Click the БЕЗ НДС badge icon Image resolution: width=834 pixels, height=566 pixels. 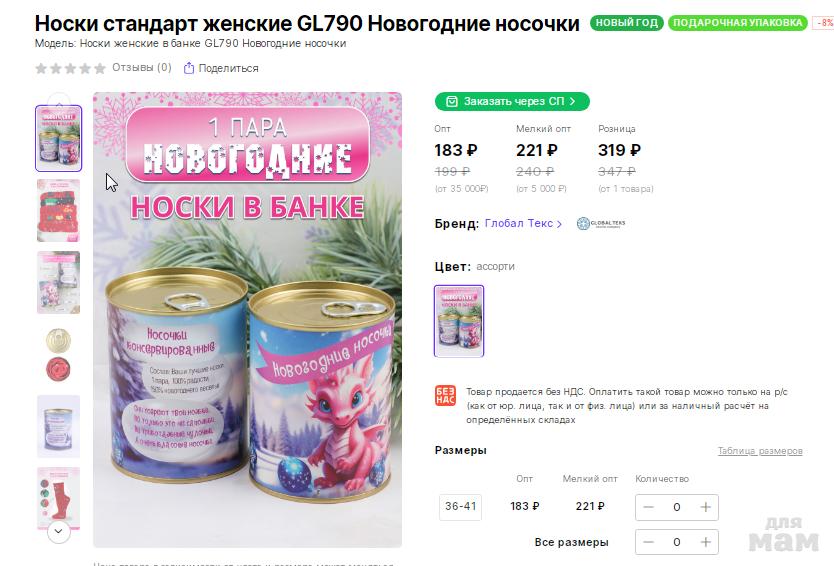click(x=445, y=396)
